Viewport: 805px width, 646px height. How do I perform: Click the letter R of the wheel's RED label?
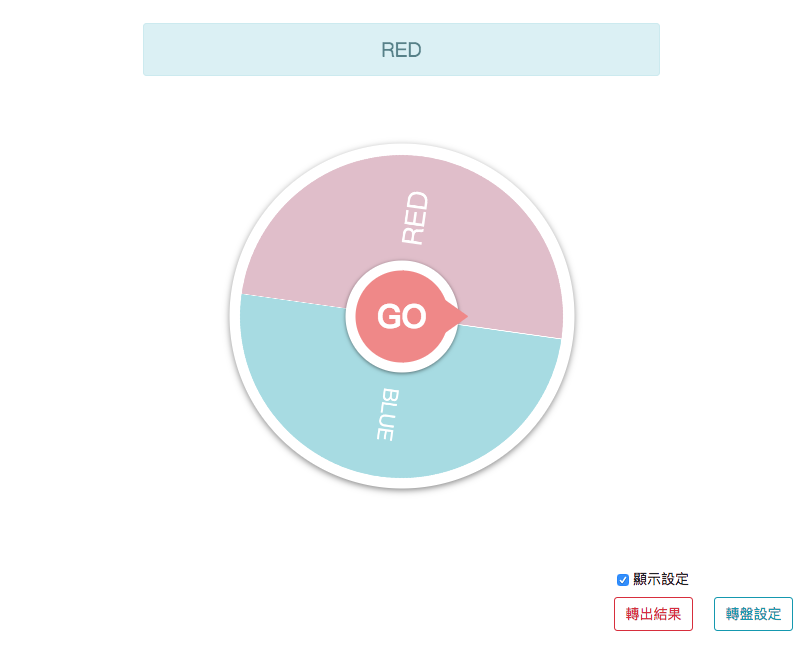coord(413,236)
